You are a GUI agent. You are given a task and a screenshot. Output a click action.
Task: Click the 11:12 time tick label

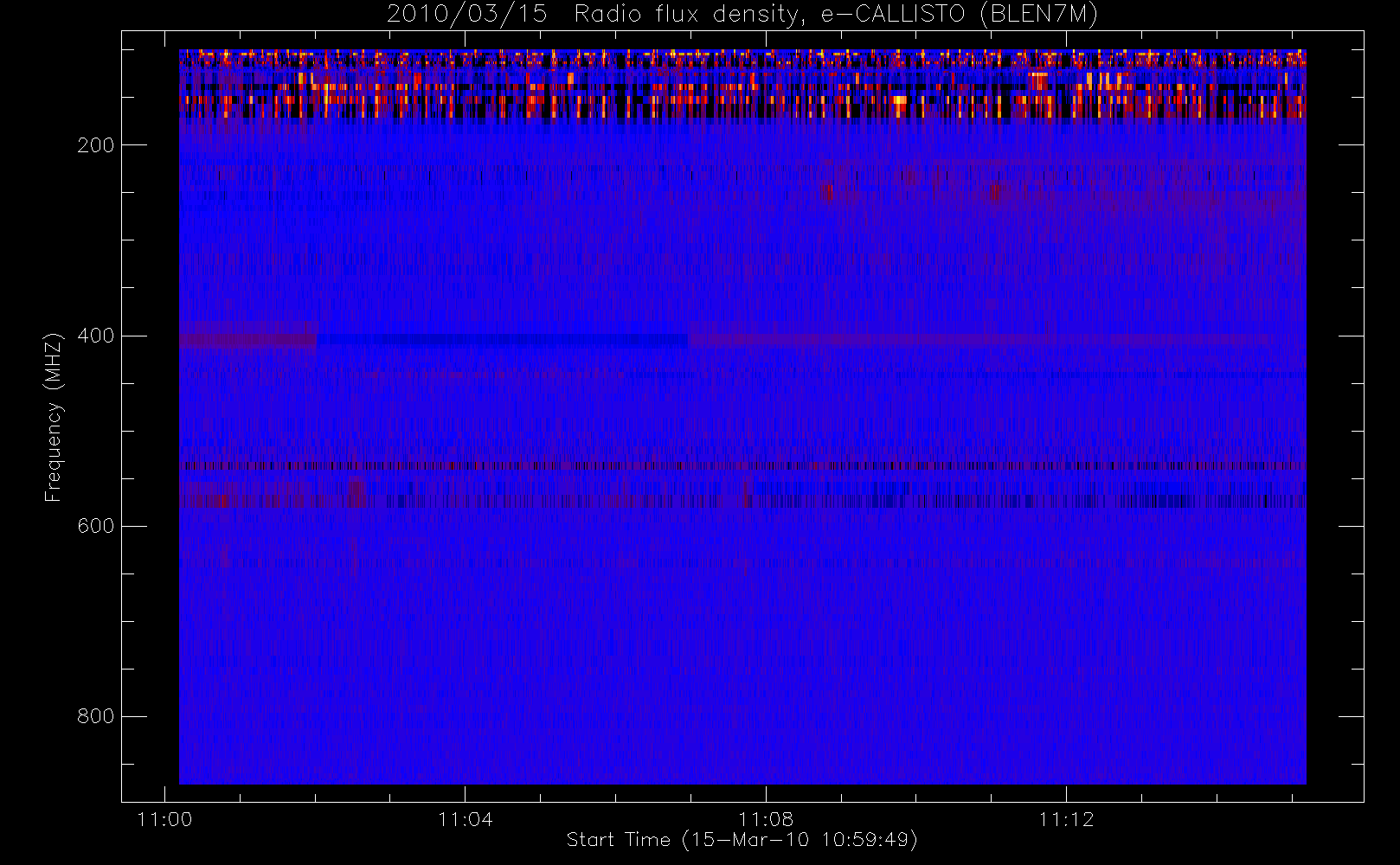1066,819
